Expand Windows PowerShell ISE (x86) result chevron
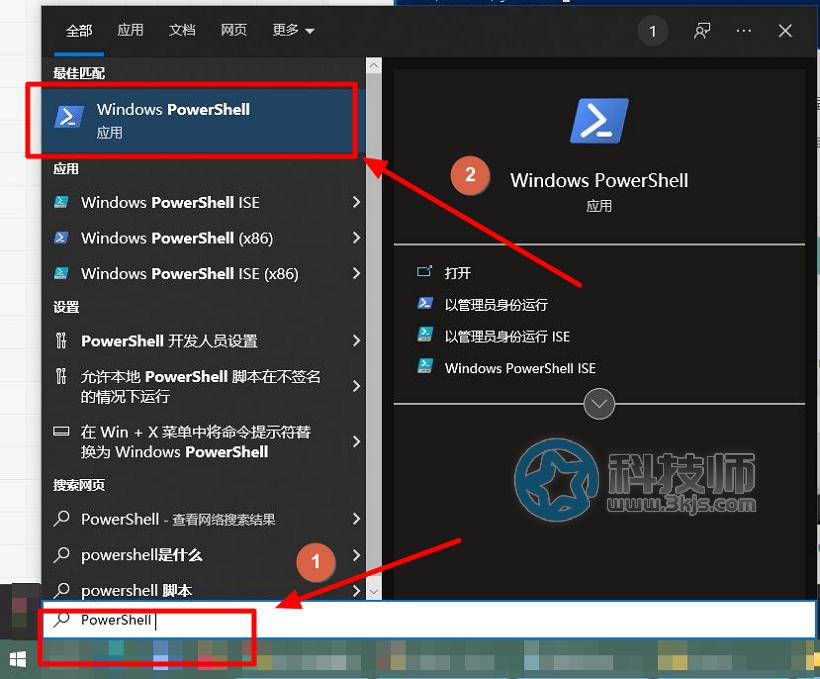 356,273
